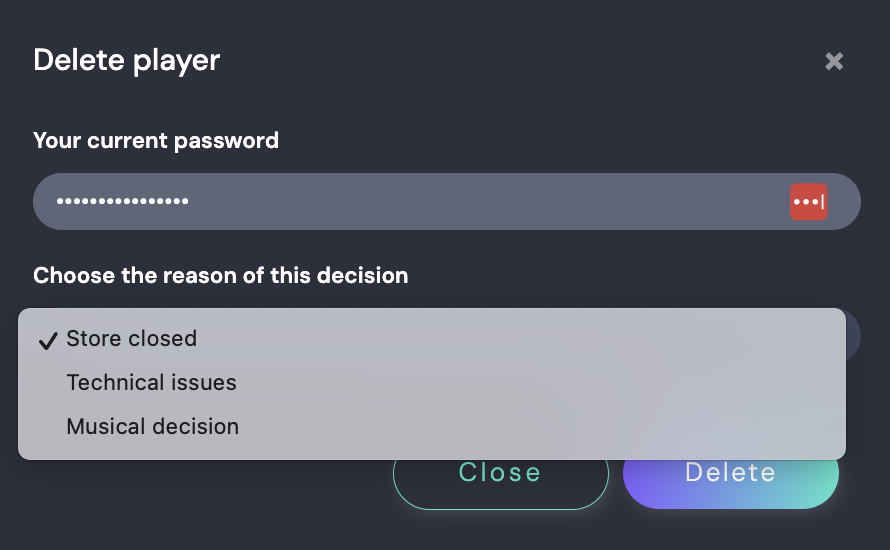Screen dimensions: 890x550
Task: Close the Delete player dialog with X
Action: (x=834, y=62)
